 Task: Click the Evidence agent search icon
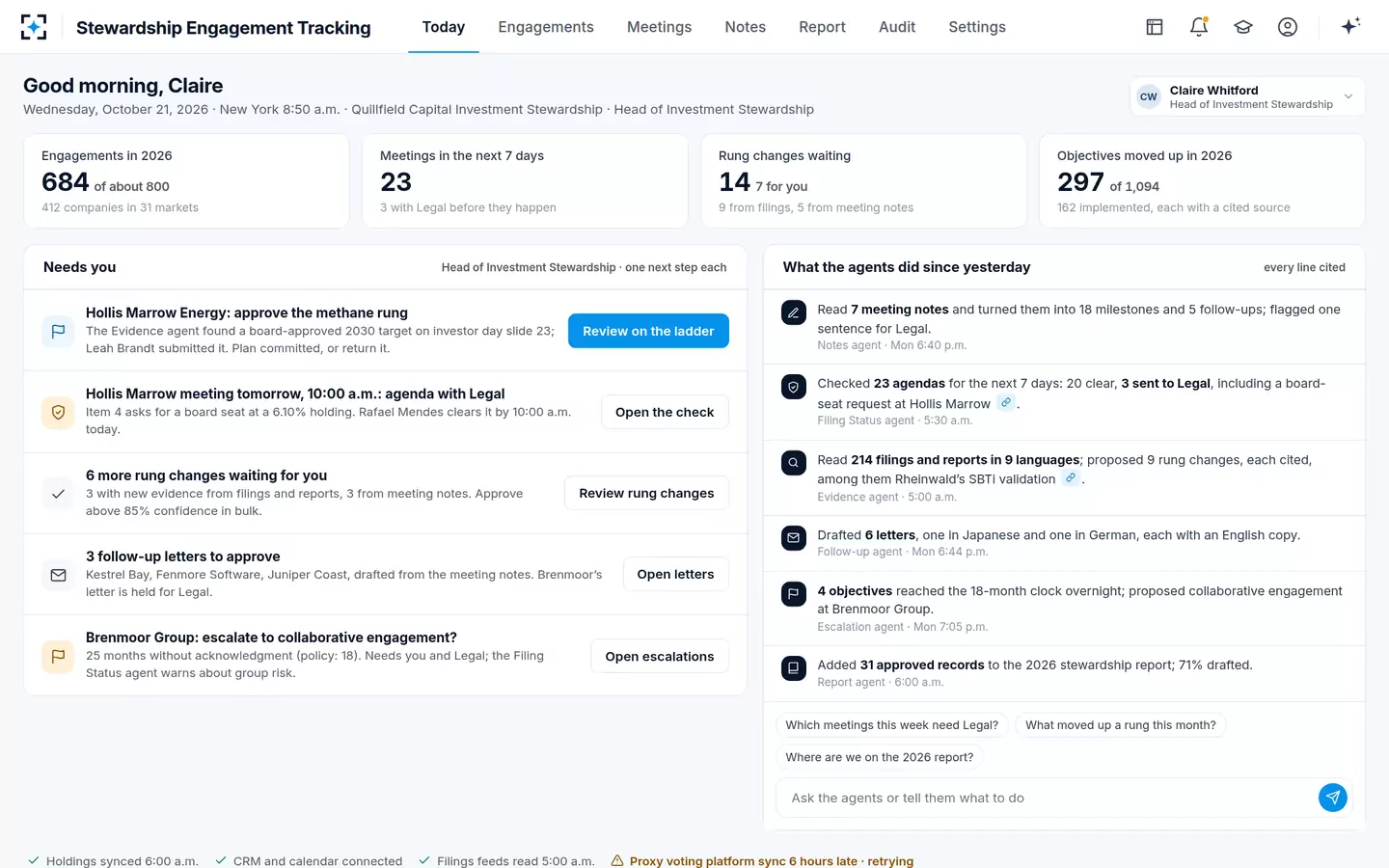[x=793, y=463]
